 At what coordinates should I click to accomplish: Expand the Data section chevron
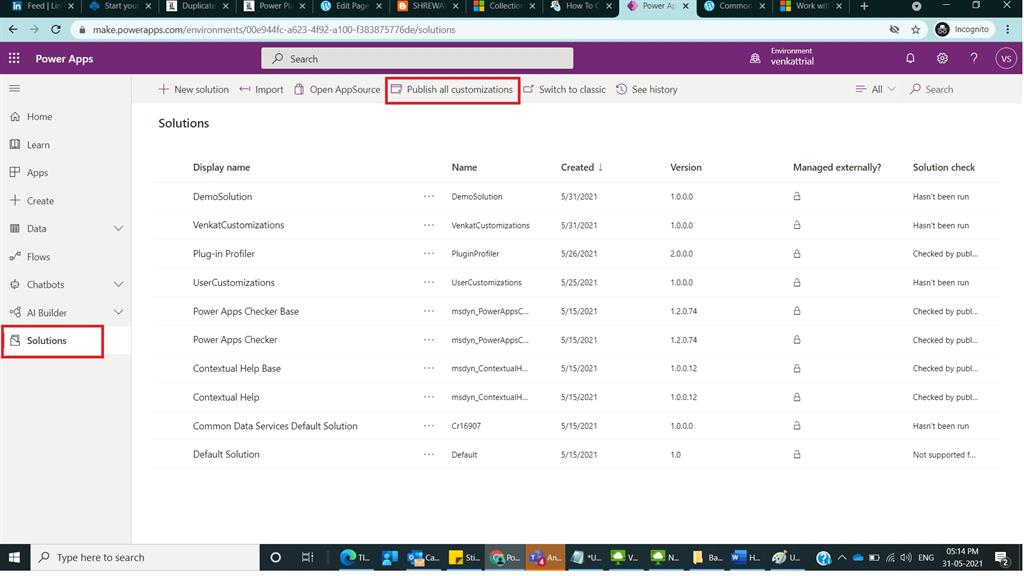click(x=118, y=228)
